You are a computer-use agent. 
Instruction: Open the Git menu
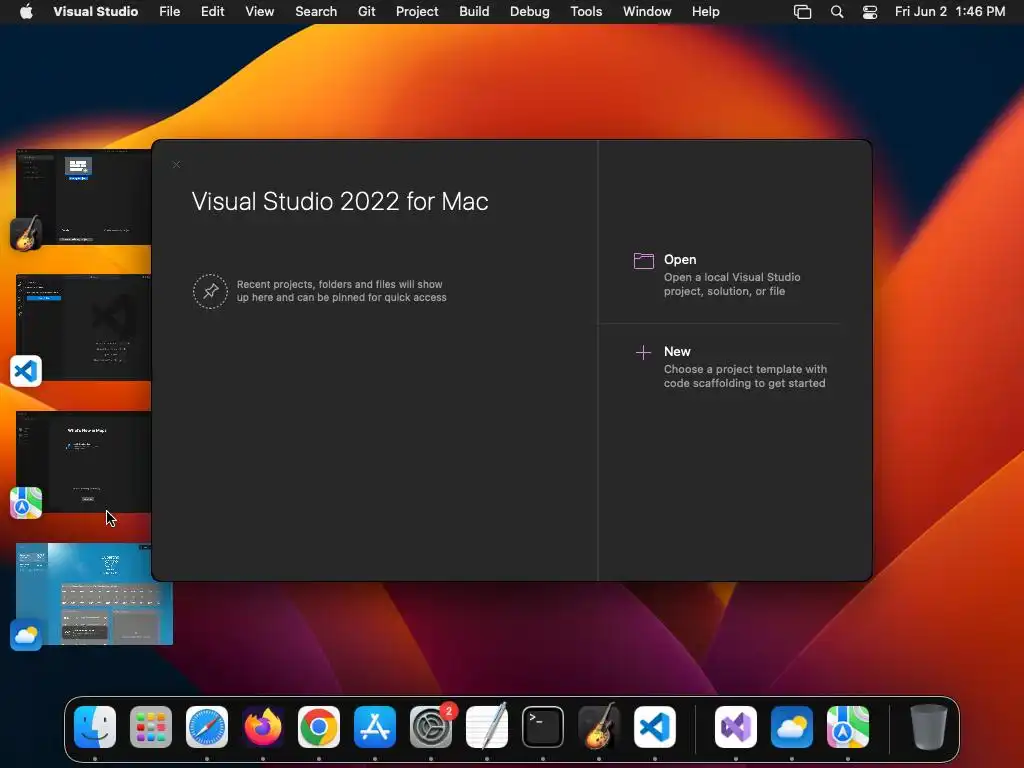(366, 11)
